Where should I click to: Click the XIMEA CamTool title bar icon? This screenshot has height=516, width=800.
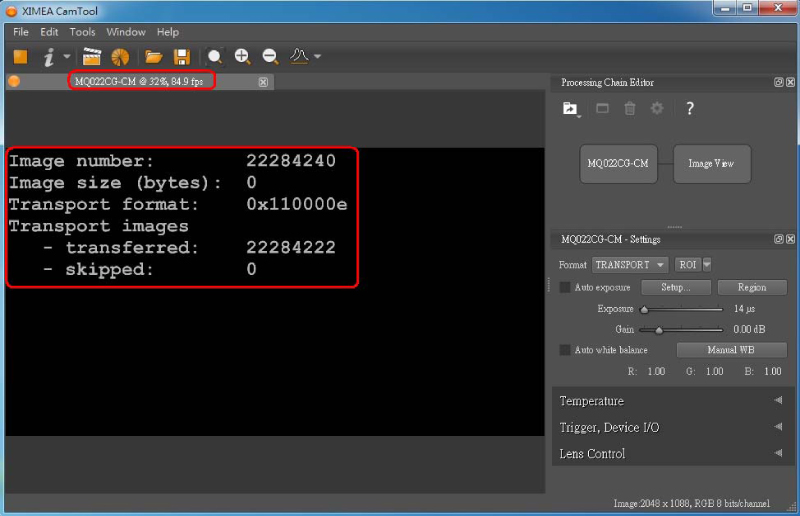coord(11,11)
